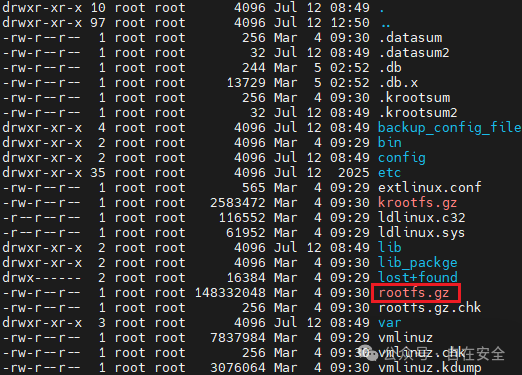This screenshot has width=522, height=375.
Task: Click the 3076064 file size value
Action: (x=238, y=368)
